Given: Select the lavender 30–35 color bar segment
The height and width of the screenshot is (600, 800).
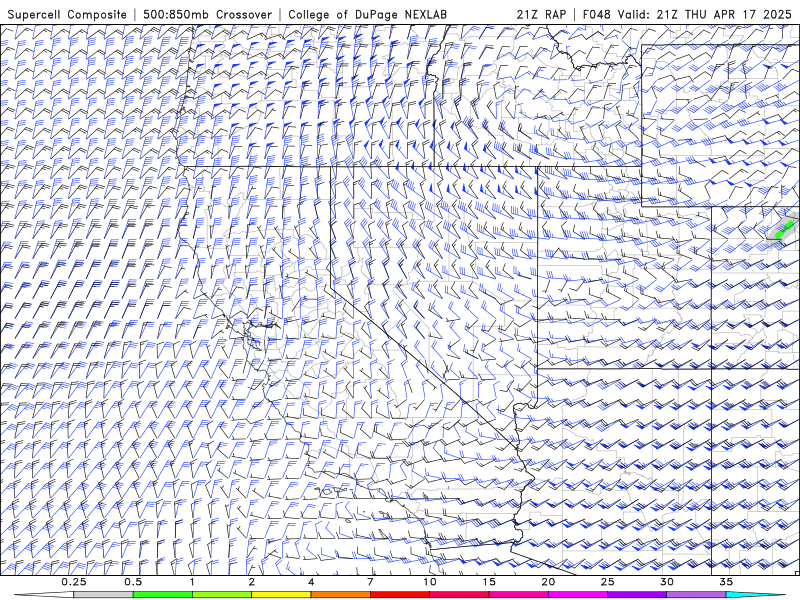Looking at the screenshot, I should [x=696, y=595].
